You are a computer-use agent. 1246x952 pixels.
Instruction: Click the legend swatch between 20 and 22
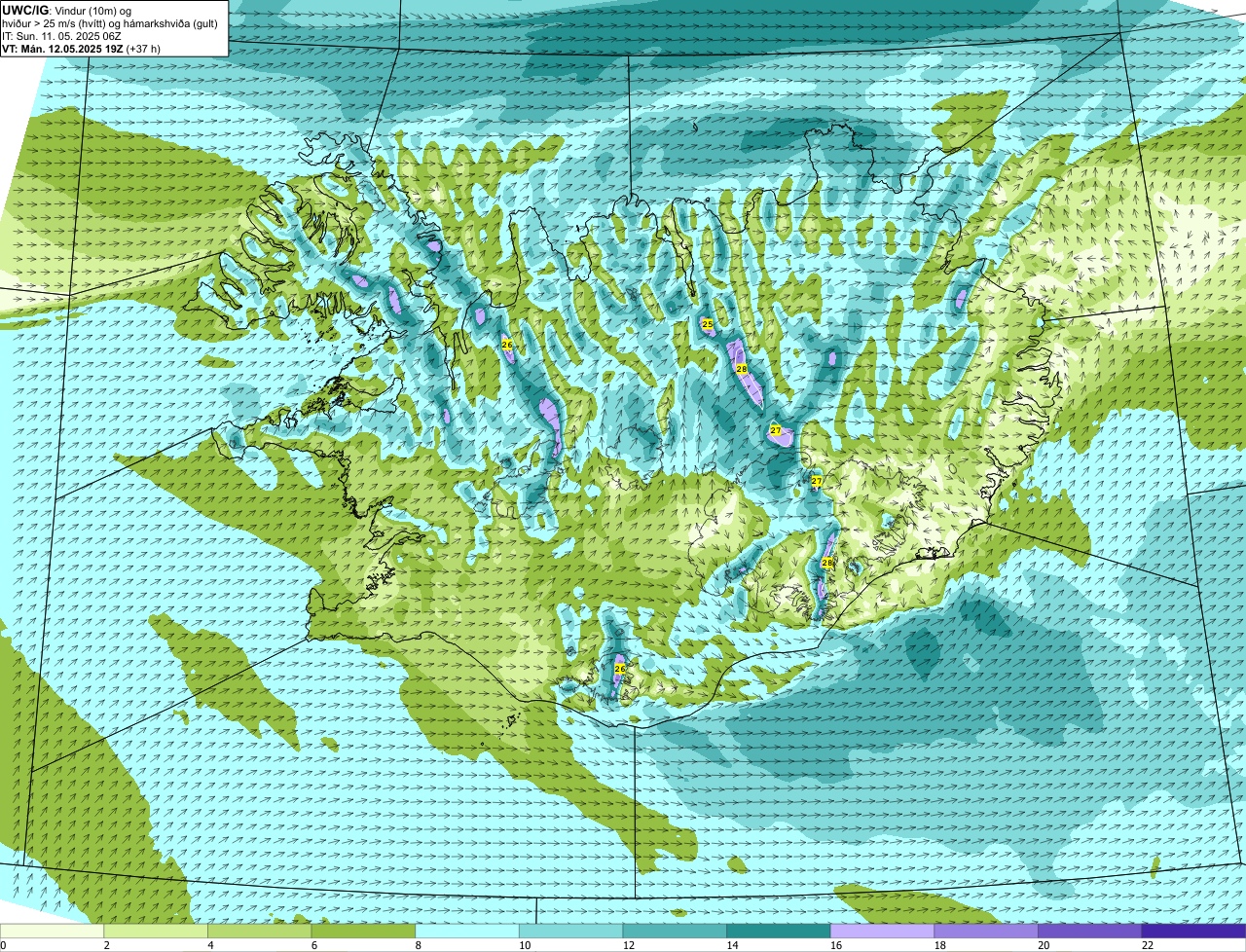coord(1090,932)
